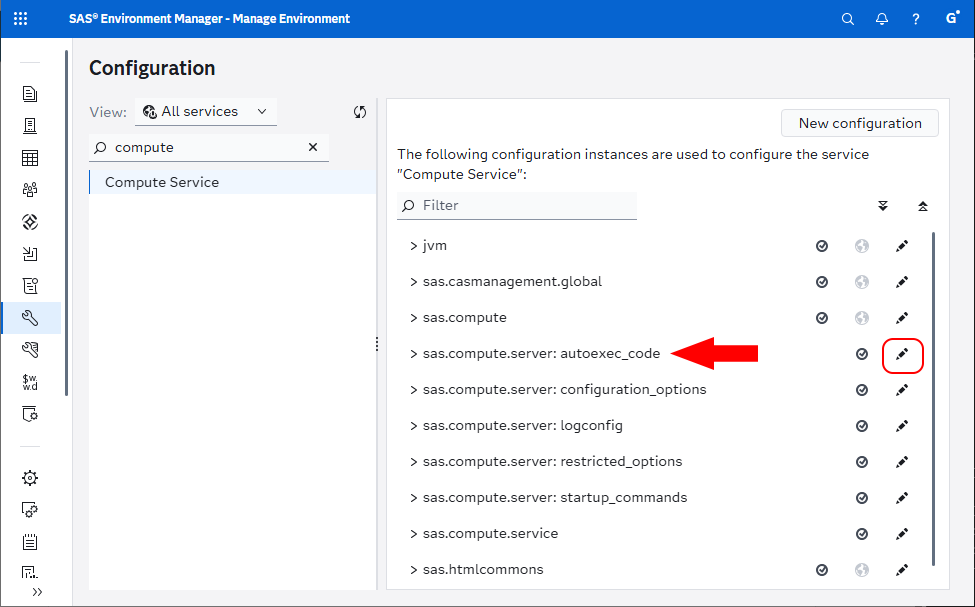This screenshot has width=975, height=607.
Task: Click the jvm status check icon
Action: point(822,246)
